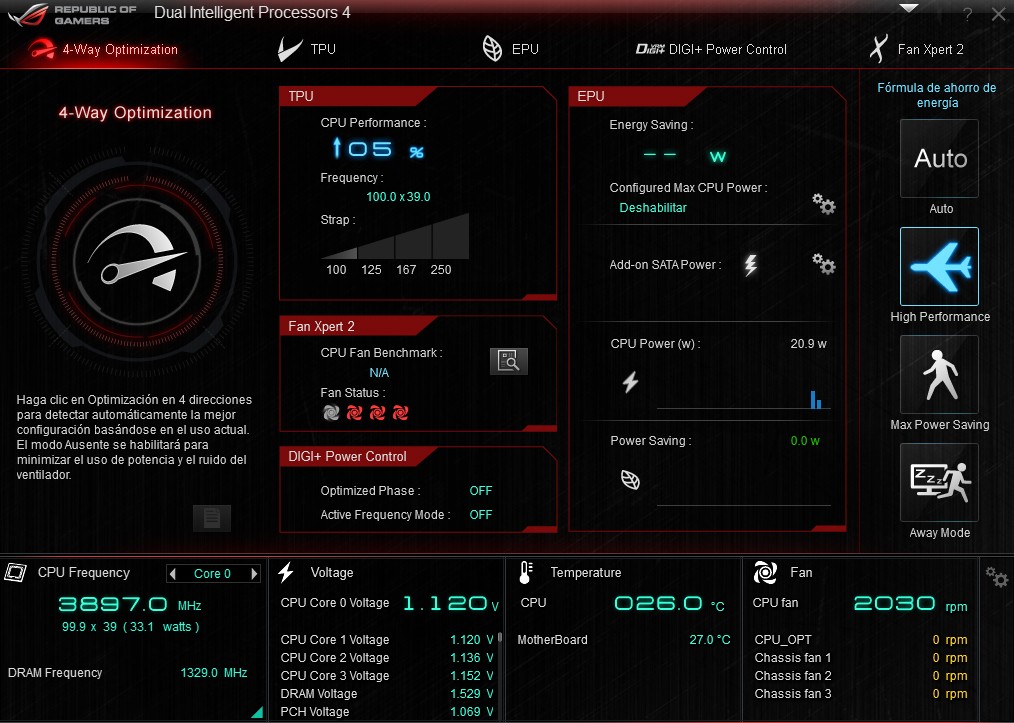The width and height of the screenshot is (1014, 723).
Task: Toggle Add-on SATA Power lightning icon
Action: point(750,264)
